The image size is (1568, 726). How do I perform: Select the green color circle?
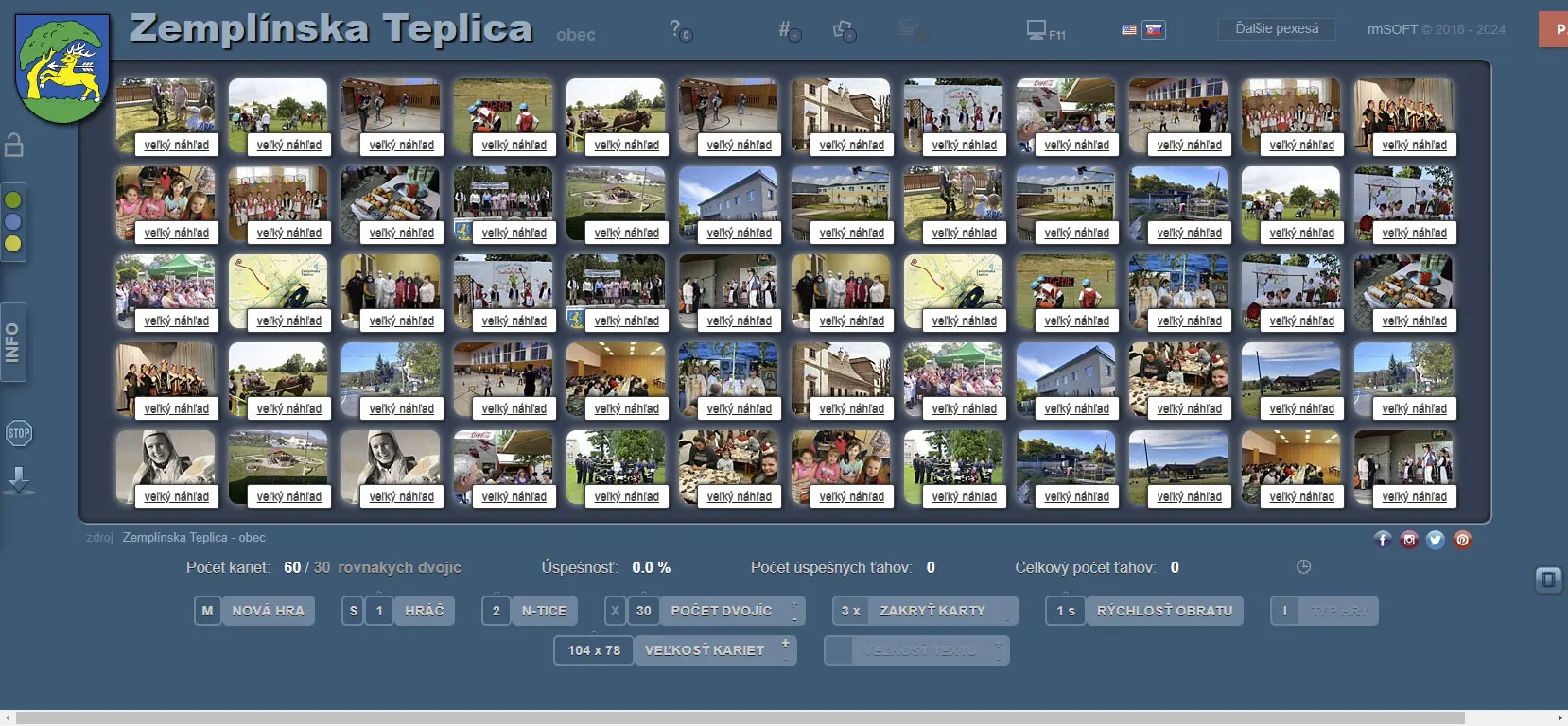pyautogui.click(x=13, y=200)
